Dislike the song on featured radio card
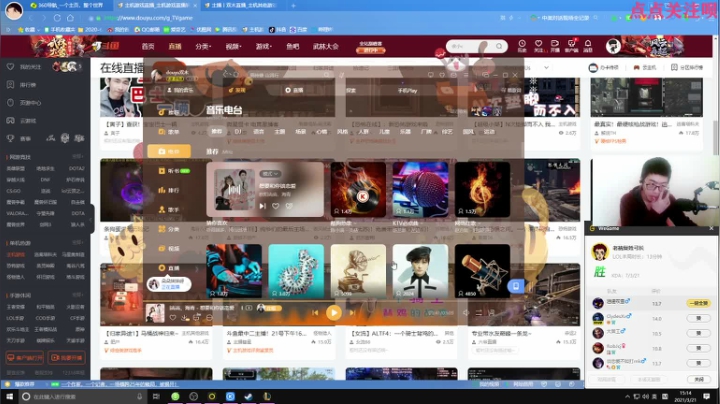 point(289,206)
